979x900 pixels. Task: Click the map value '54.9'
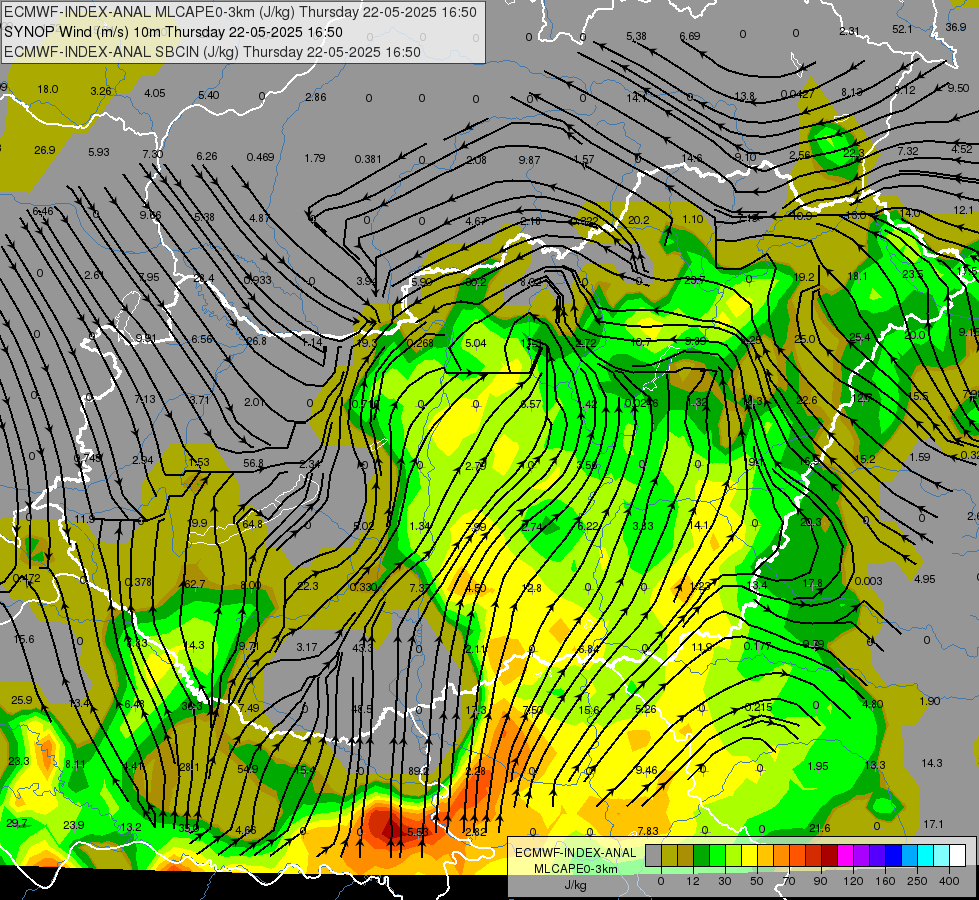(x=248, y=769)
